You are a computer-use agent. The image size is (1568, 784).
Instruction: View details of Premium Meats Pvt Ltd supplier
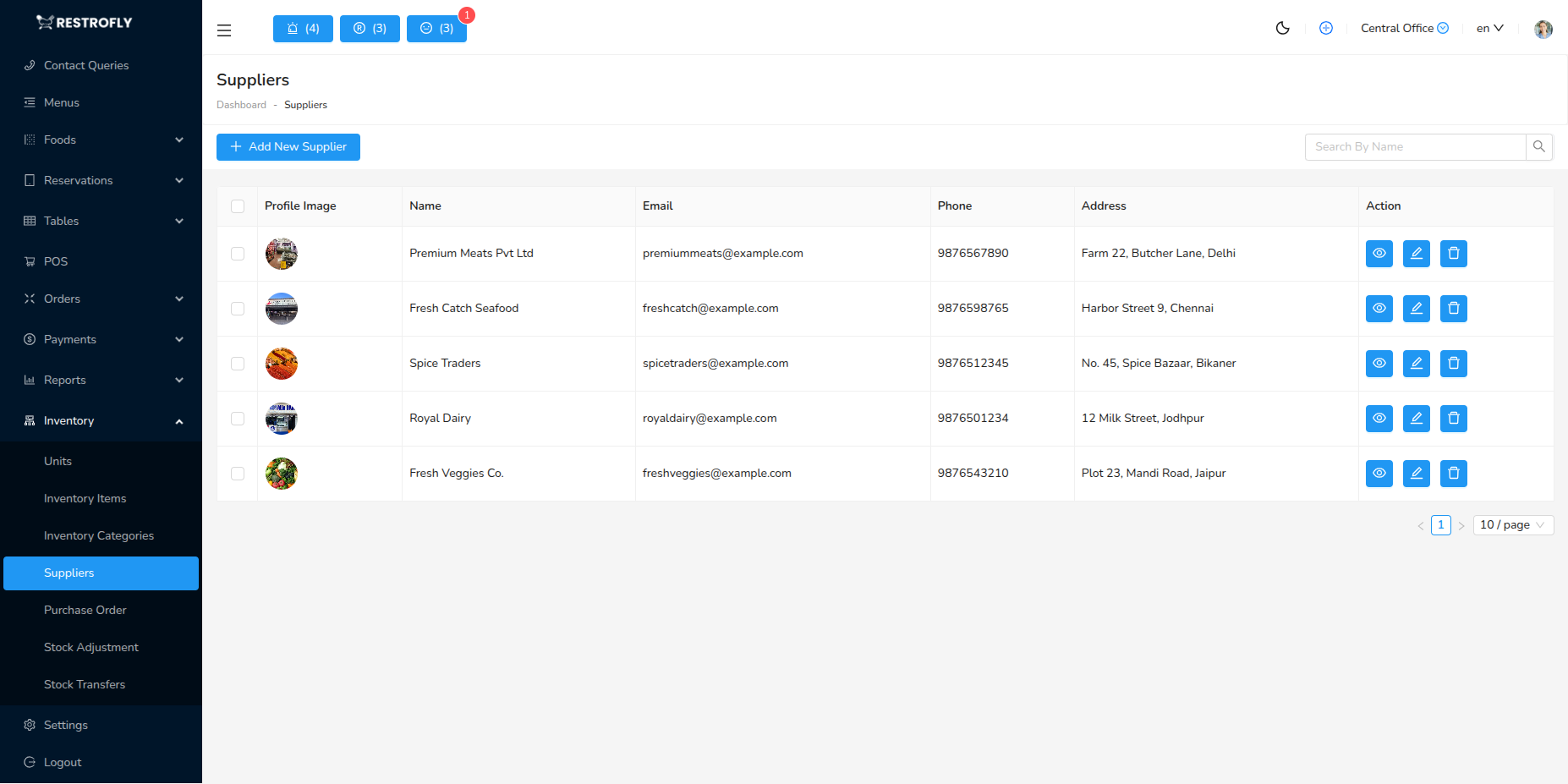(x=1379, y=253)
